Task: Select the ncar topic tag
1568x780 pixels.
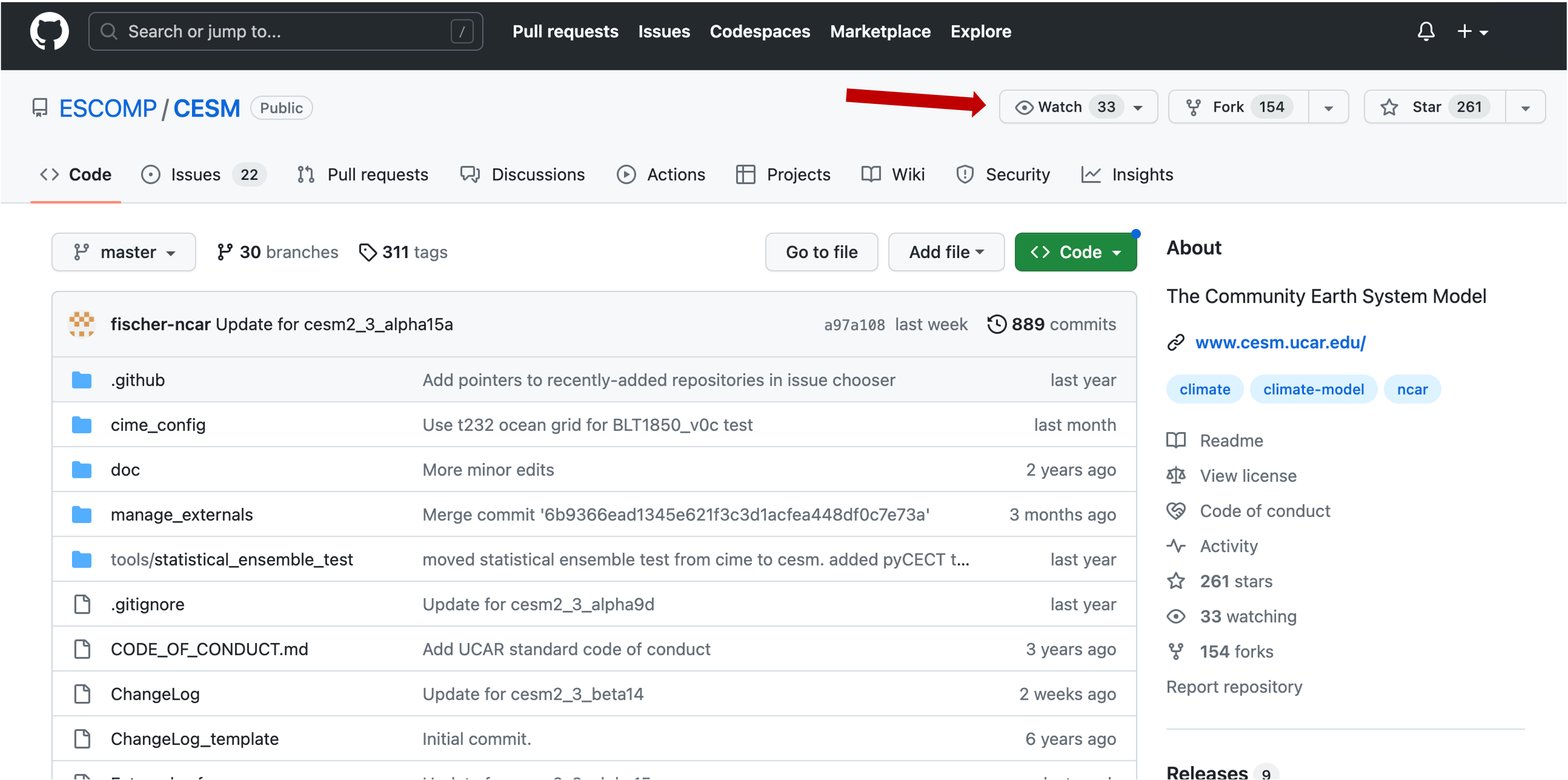Action: [1412, 389]
